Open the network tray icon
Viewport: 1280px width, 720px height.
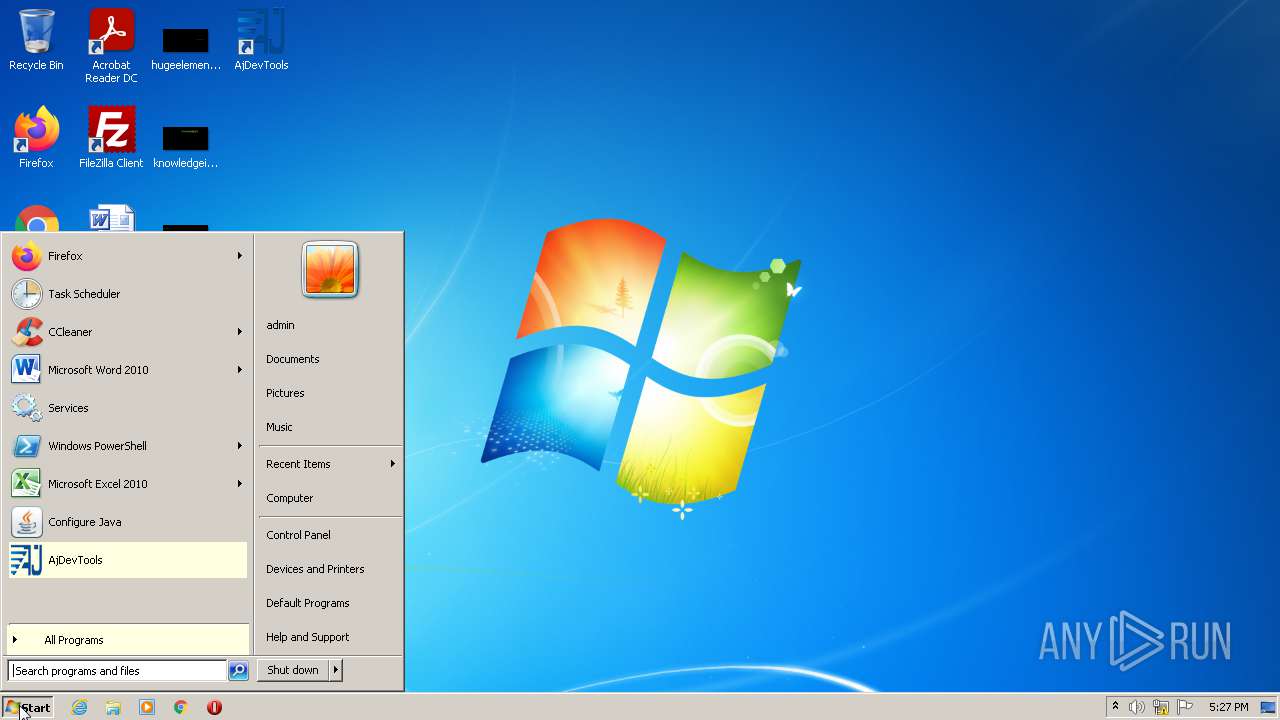[x=1161, y=707]
